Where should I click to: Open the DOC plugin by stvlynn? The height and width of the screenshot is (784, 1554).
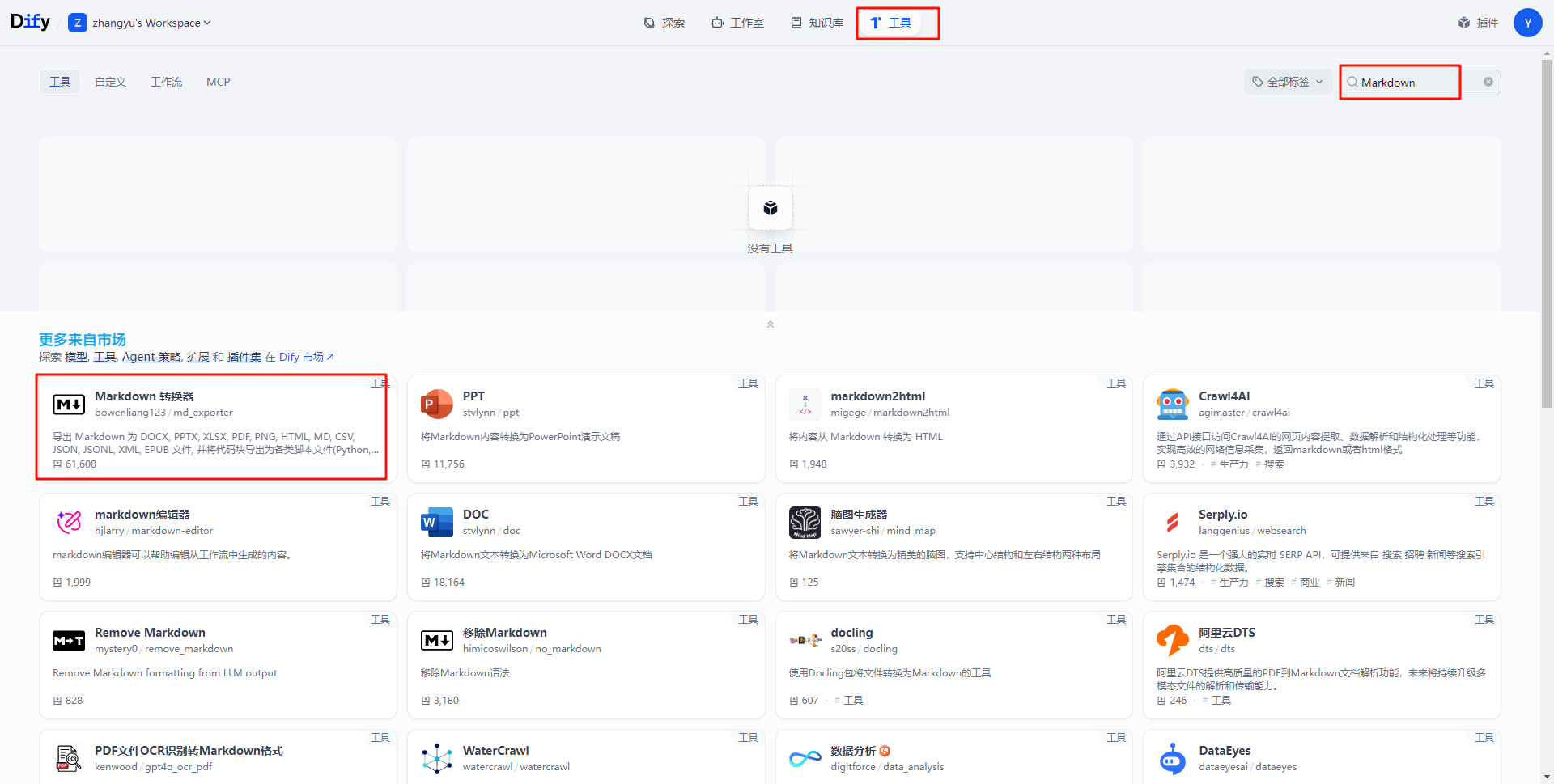click(476, 515)
